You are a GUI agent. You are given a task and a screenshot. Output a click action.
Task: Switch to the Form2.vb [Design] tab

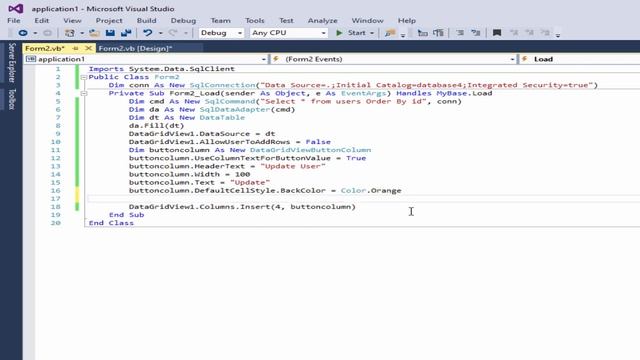point(135,48)
